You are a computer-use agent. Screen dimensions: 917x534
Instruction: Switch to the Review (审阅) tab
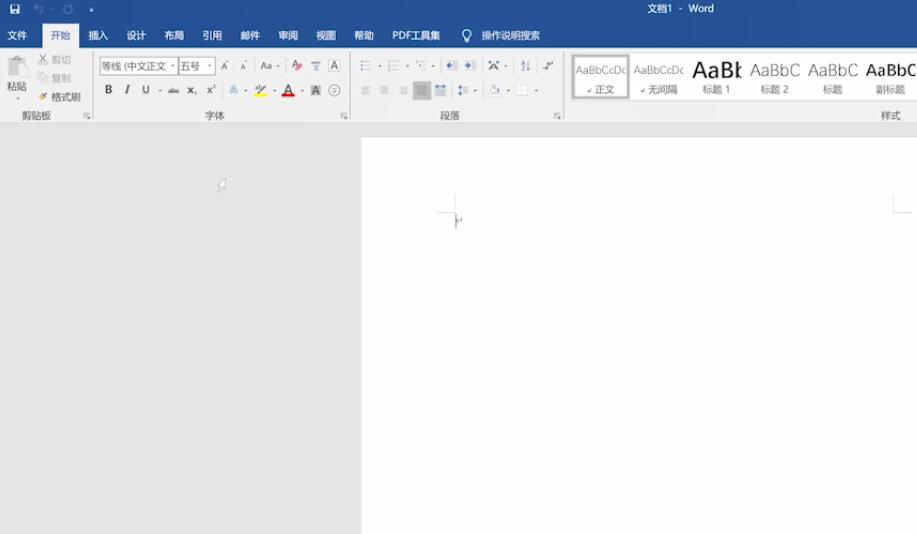(288, 36)
